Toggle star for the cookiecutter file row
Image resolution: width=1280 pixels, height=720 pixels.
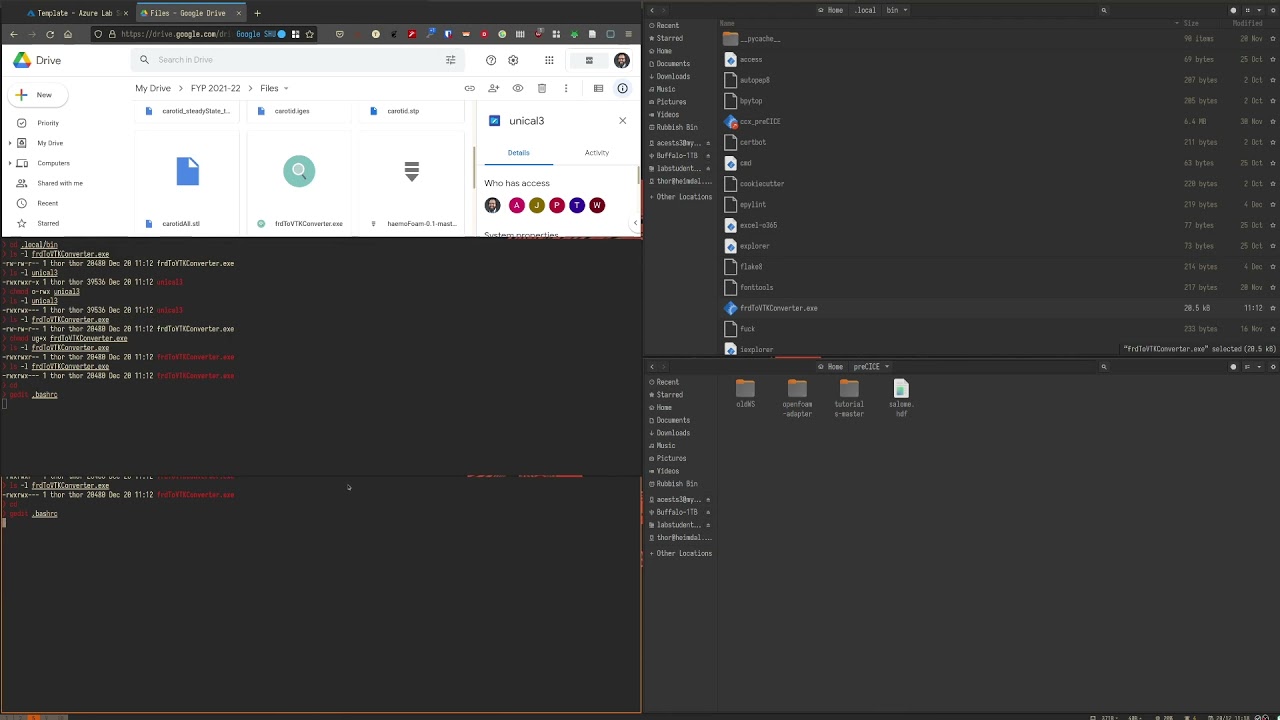(x=1273, y=184)
